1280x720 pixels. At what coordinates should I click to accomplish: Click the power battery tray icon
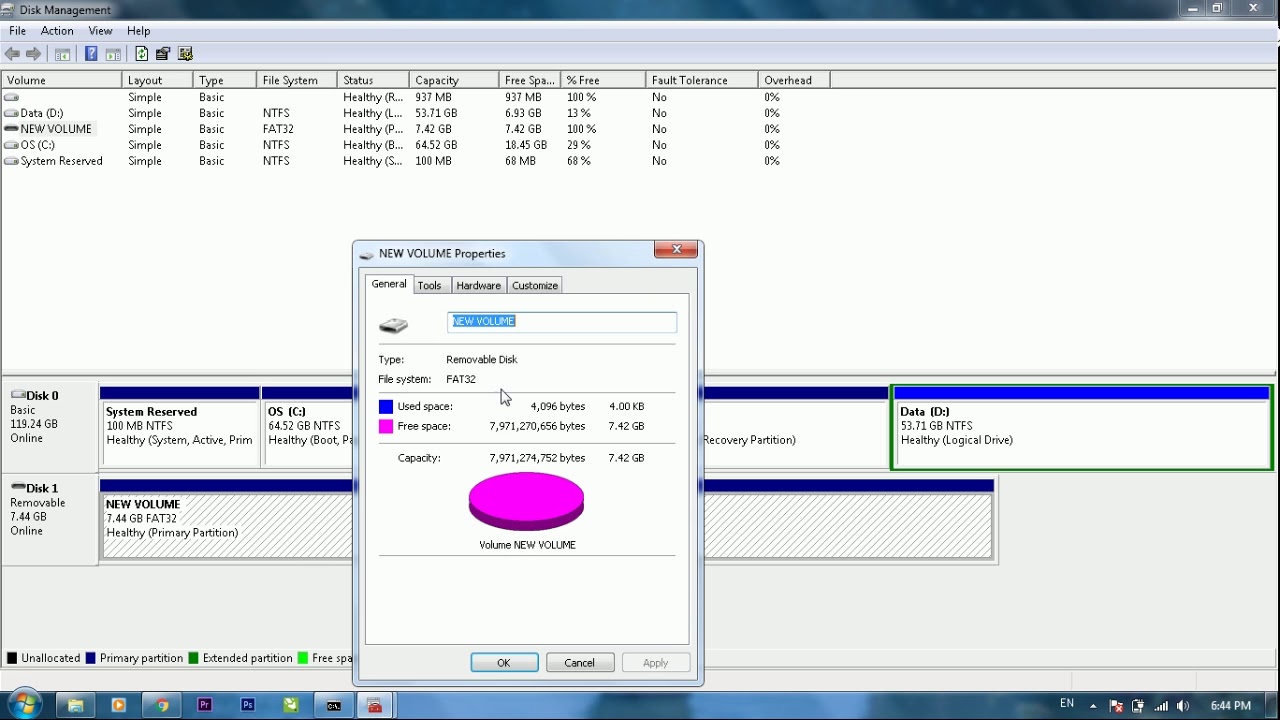(x=1138, y=706)
